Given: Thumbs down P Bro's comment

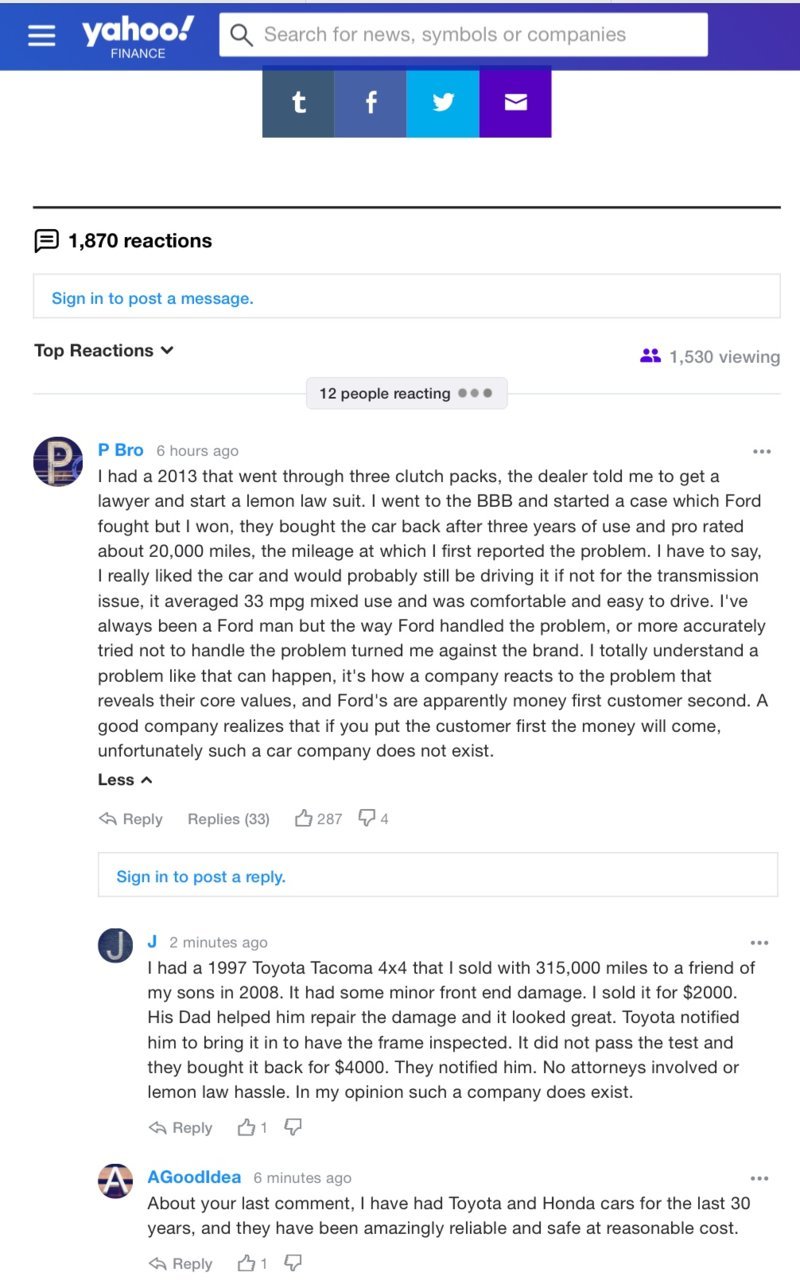Looking at the screenshot, I should click(373, 818).
